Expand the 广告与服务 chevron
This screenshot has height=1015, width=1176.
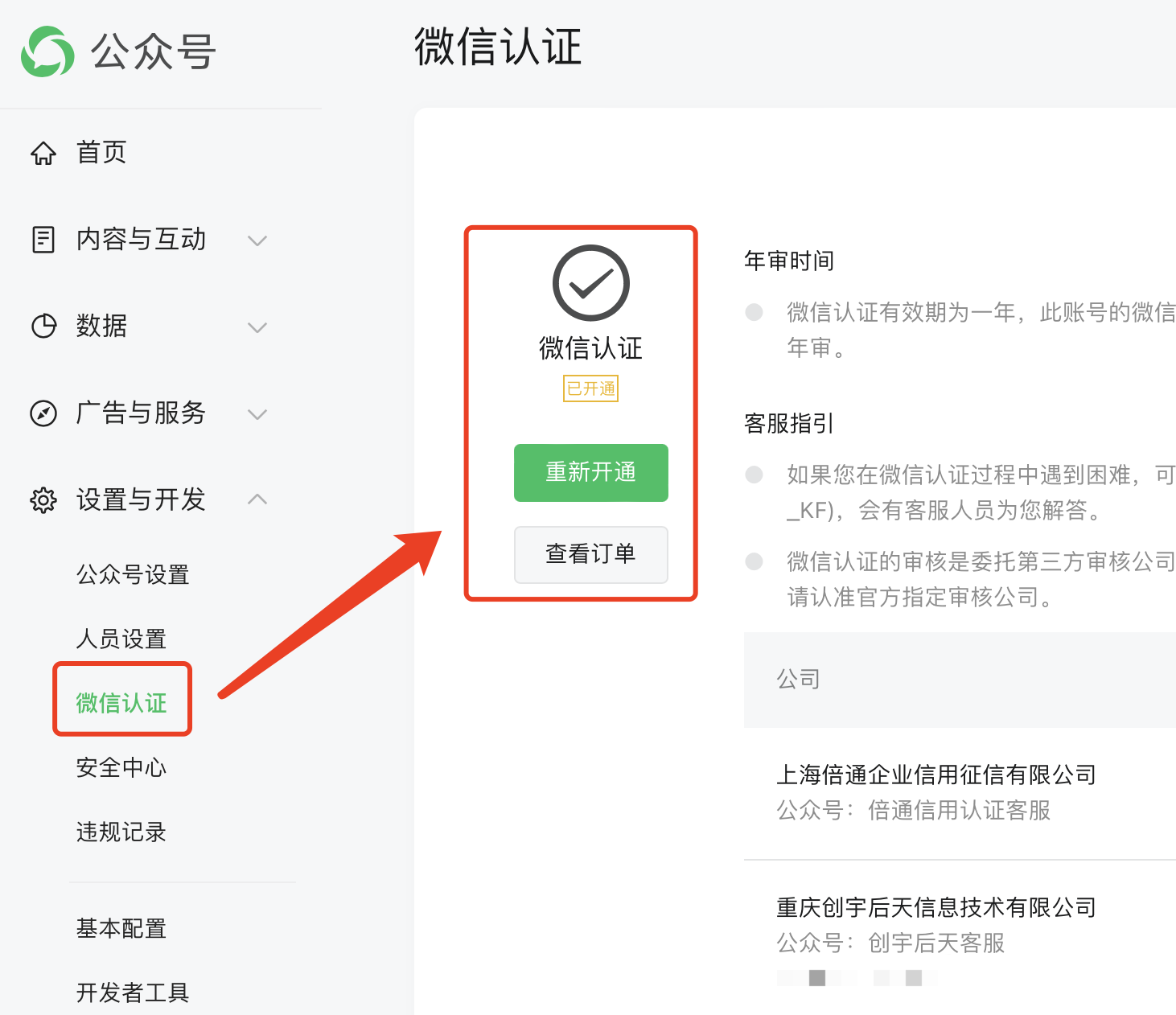click(x=257, y=414)
